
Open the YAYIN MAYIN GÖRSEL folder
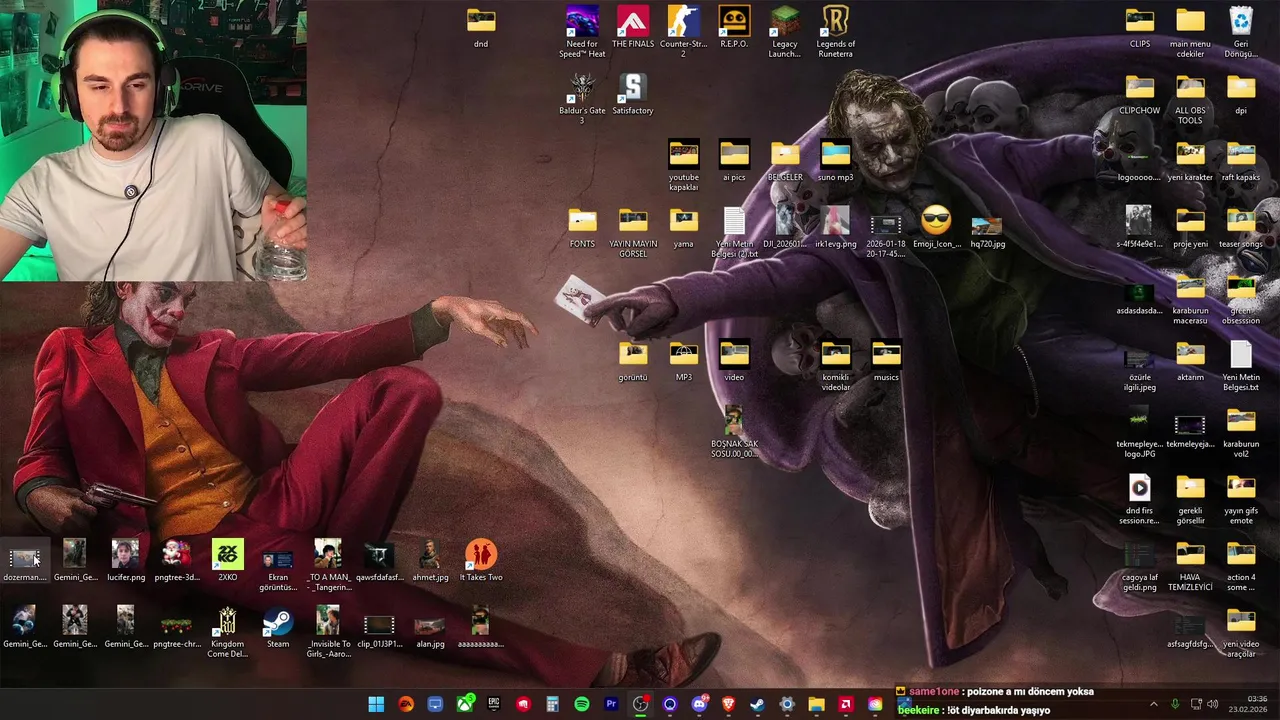[x=633, y=232]
